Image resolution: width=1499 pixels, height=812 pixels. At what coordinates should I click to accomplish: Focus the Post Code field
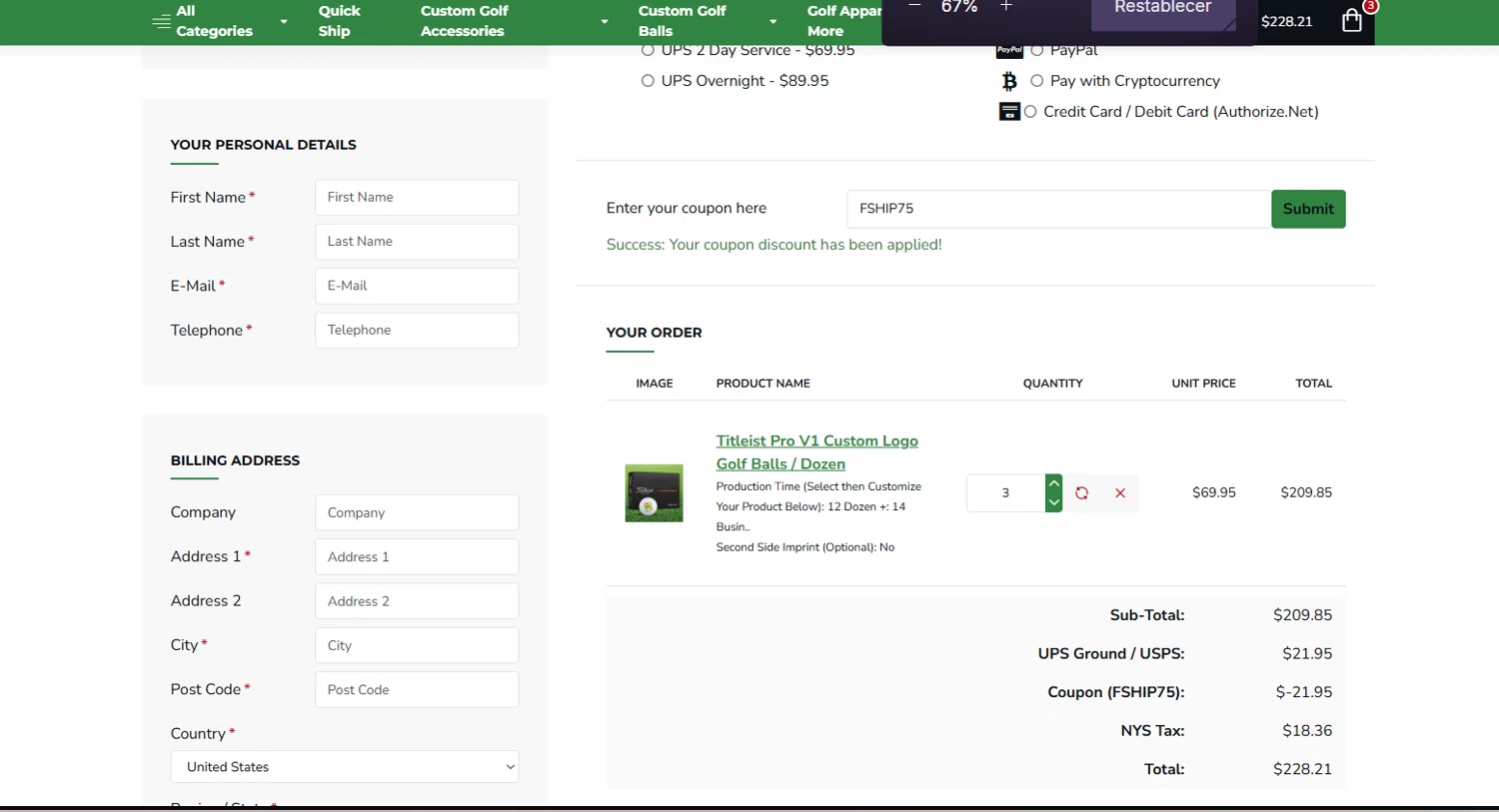coord(417,690)
